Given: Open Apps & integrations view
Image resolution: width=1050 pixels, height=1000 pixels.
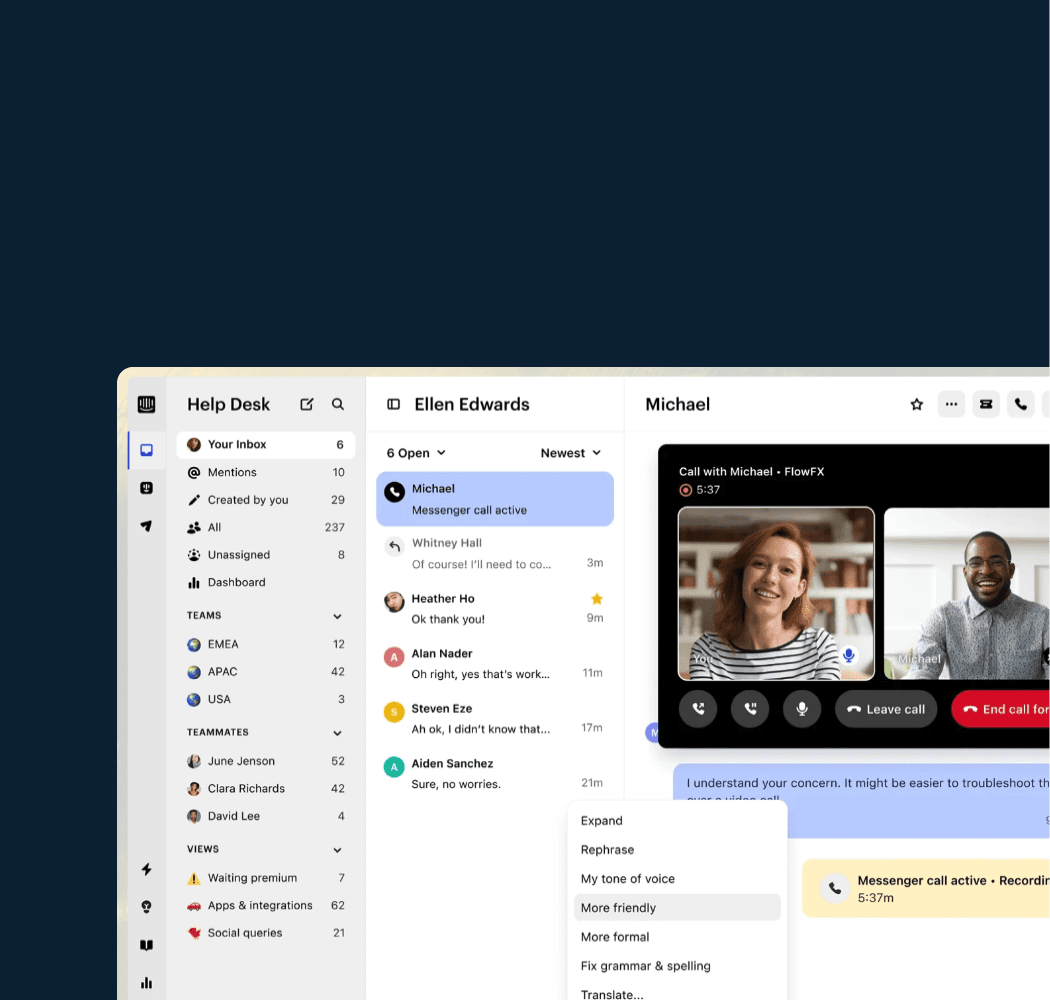Looking at the screenshot, I should [x=265, y=905].
